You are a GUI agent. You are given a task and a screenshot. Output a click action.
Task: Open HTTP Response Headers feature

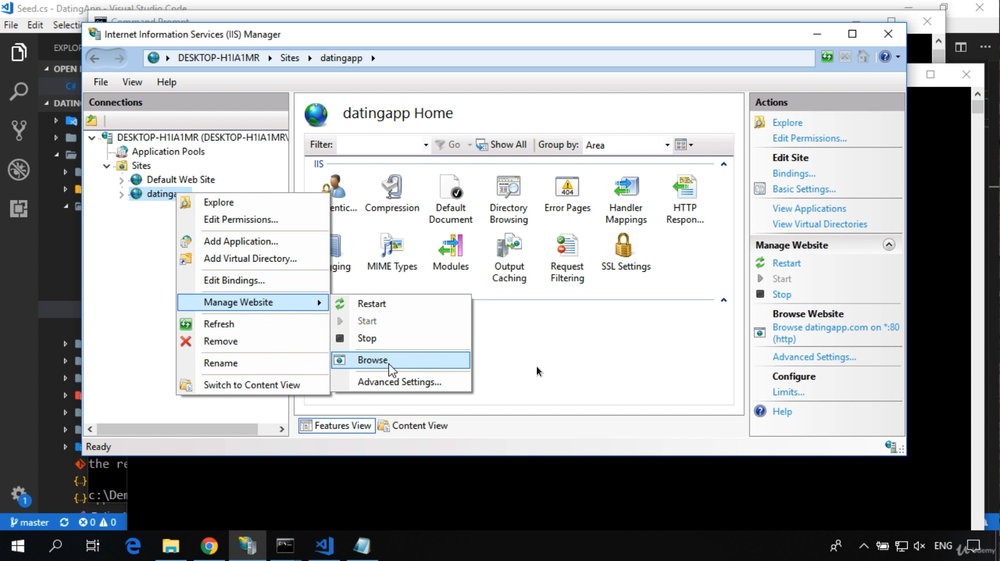tap(684, 199)
